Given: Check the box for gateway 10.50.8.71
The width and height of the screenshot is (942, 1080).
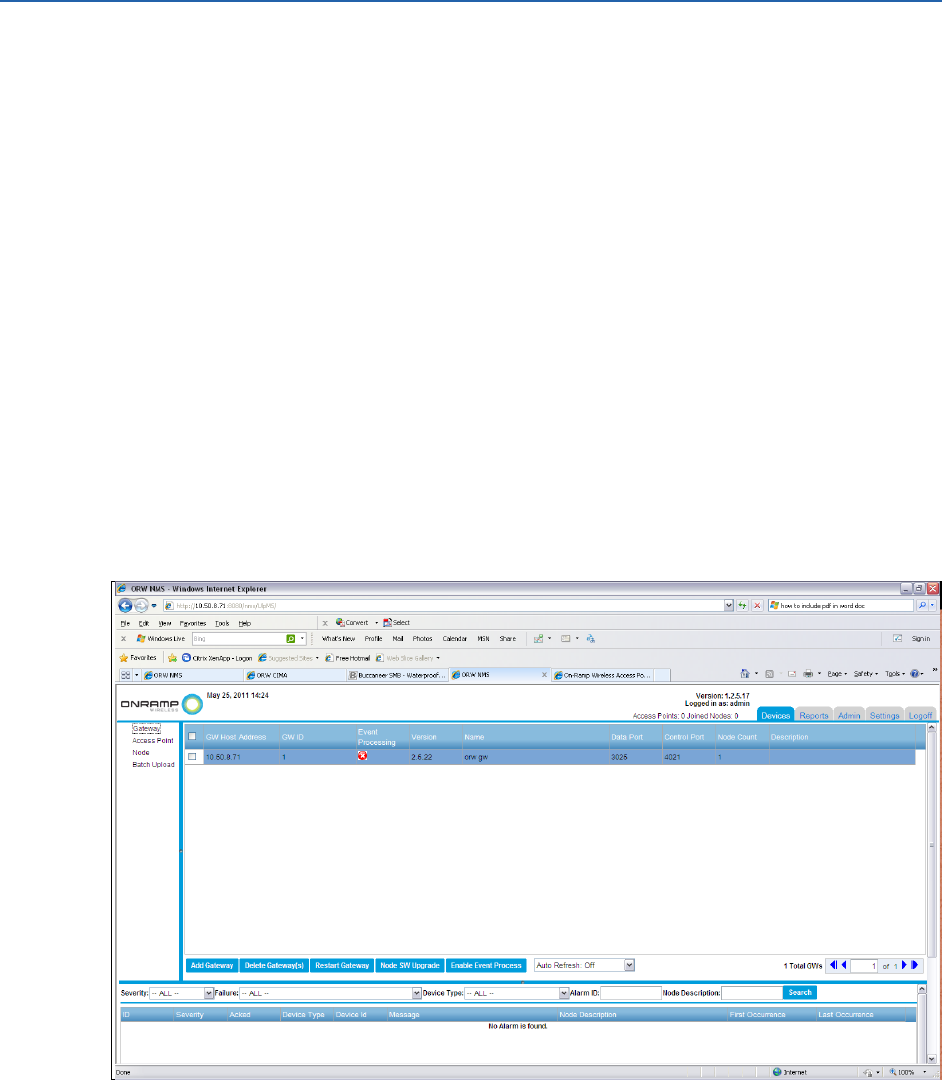Looking at the screenshot, I should pos(192,756).
